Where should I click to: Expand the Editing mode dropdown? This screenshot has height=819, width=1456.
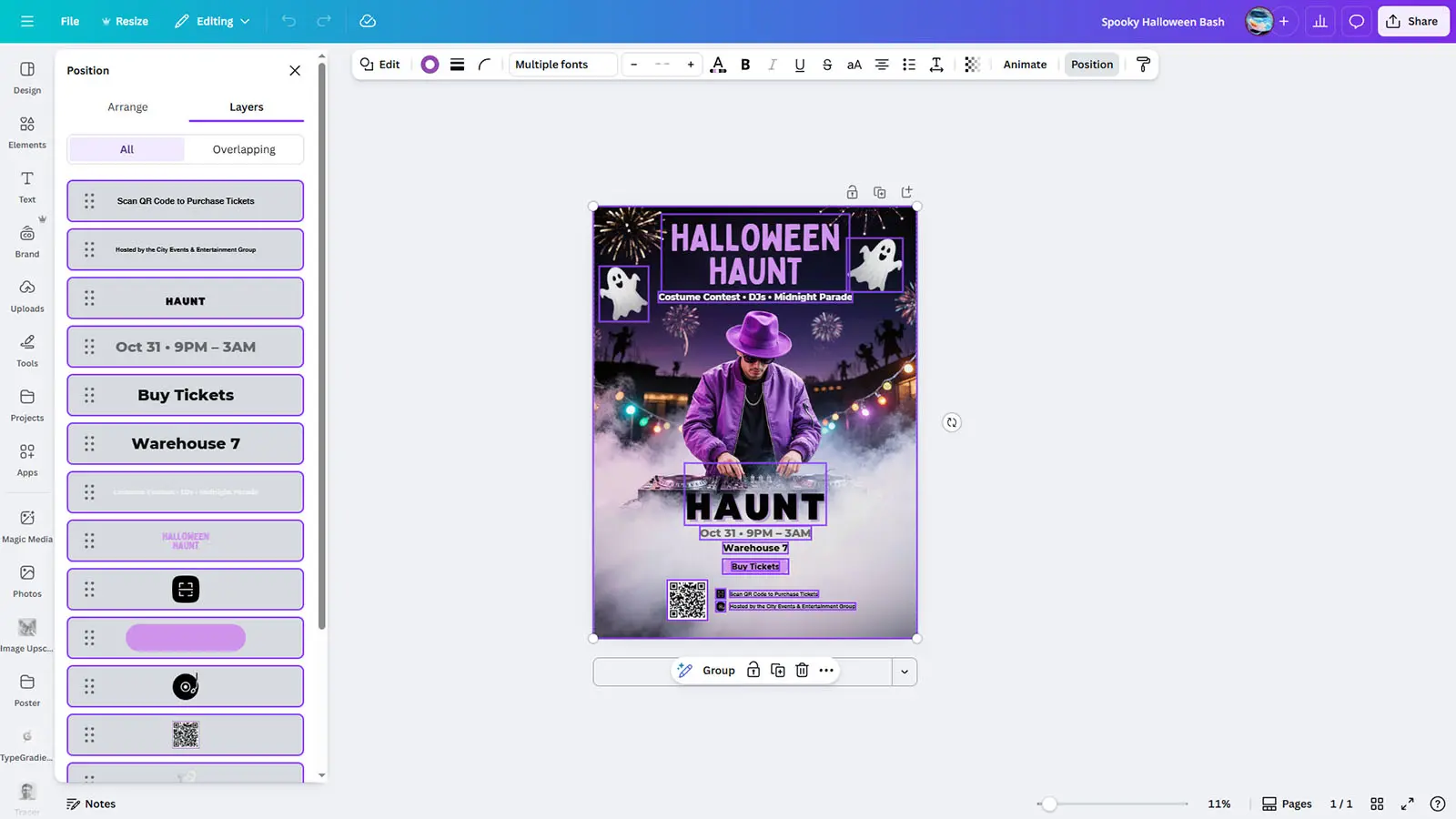213,21
